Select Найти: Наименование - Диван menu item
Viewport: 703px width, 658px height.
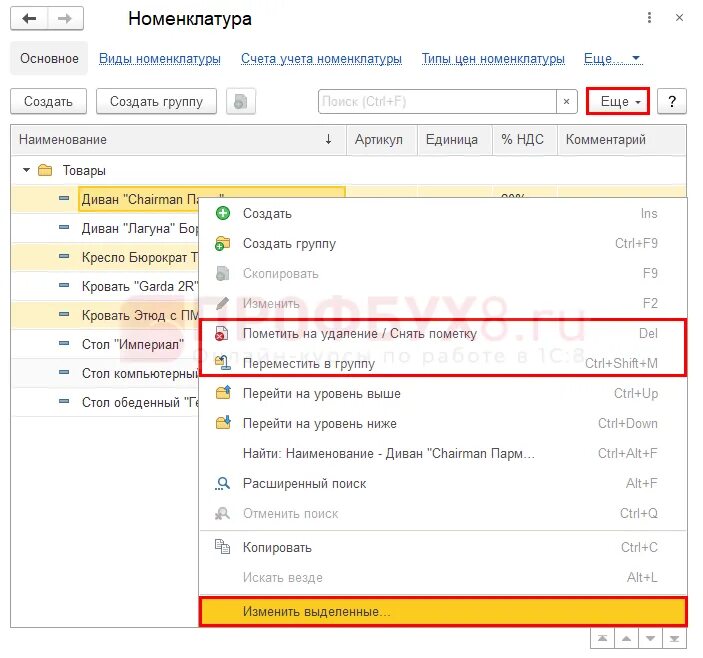pos(443,454)
